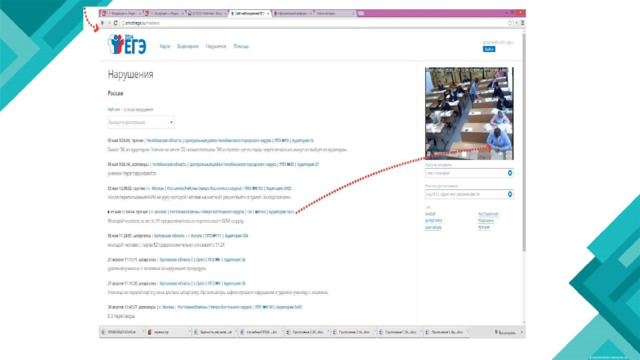640x360 pixels.
Task: Open the г. Москва link in third entry
Action: (x=155, y=188)
